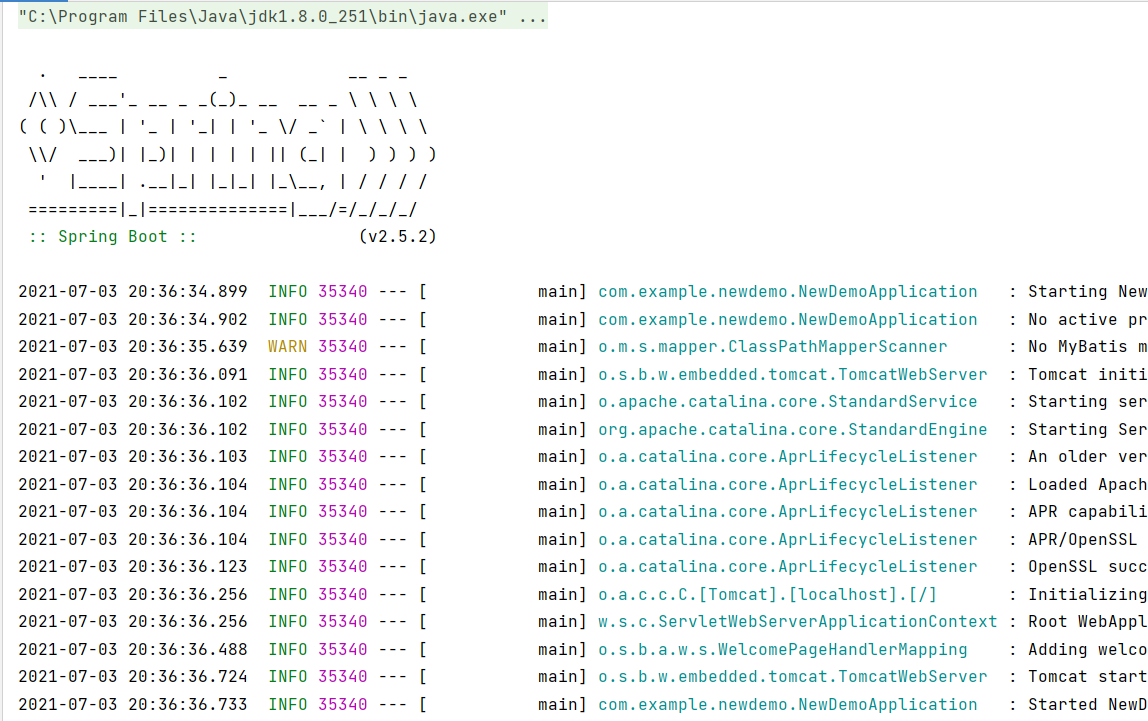
Task: Select the ':: Spring Boot ::' banner label
Action: 113,236
